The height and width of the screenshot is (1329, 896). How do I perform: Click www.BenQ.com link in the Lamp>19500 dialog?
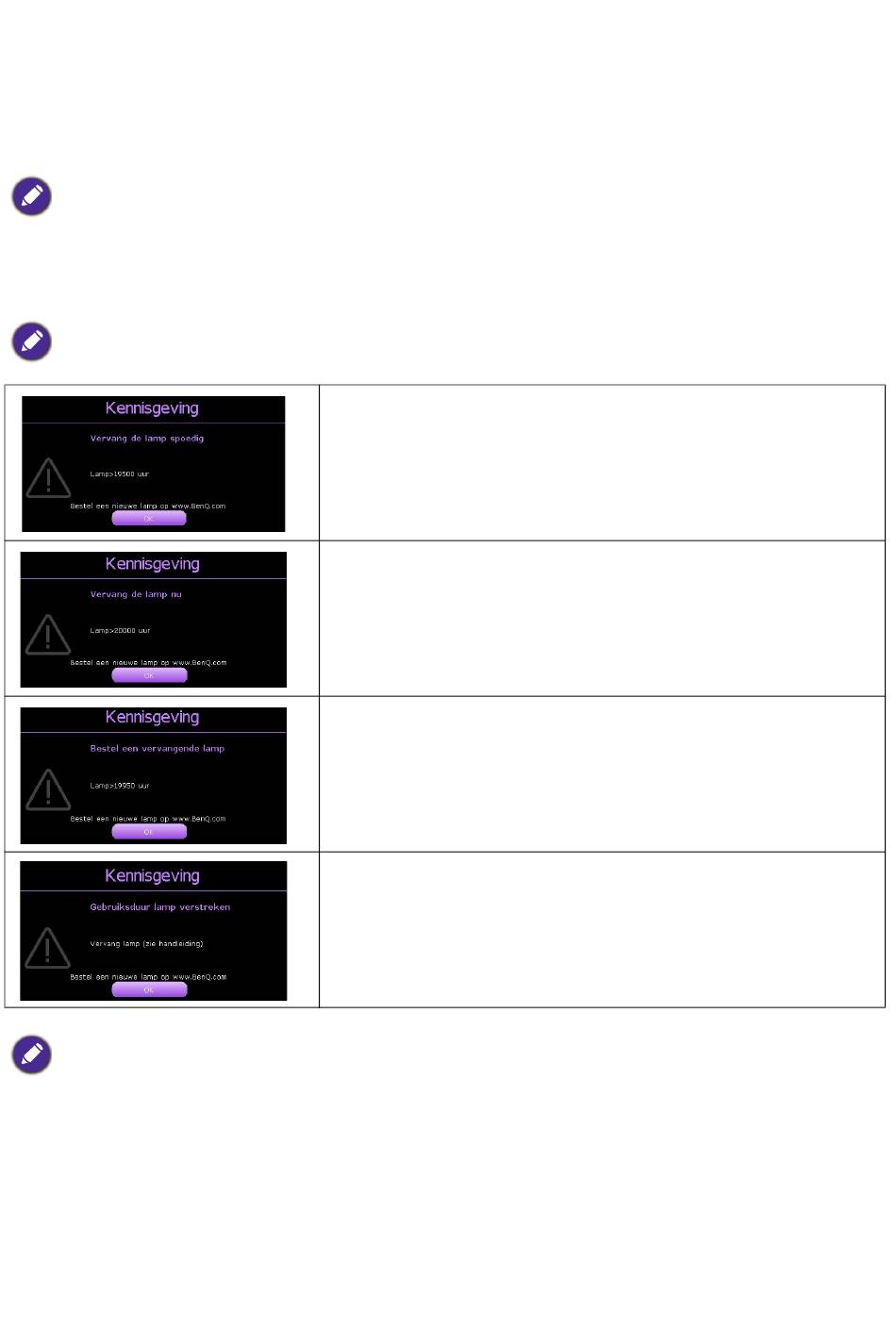199,507
